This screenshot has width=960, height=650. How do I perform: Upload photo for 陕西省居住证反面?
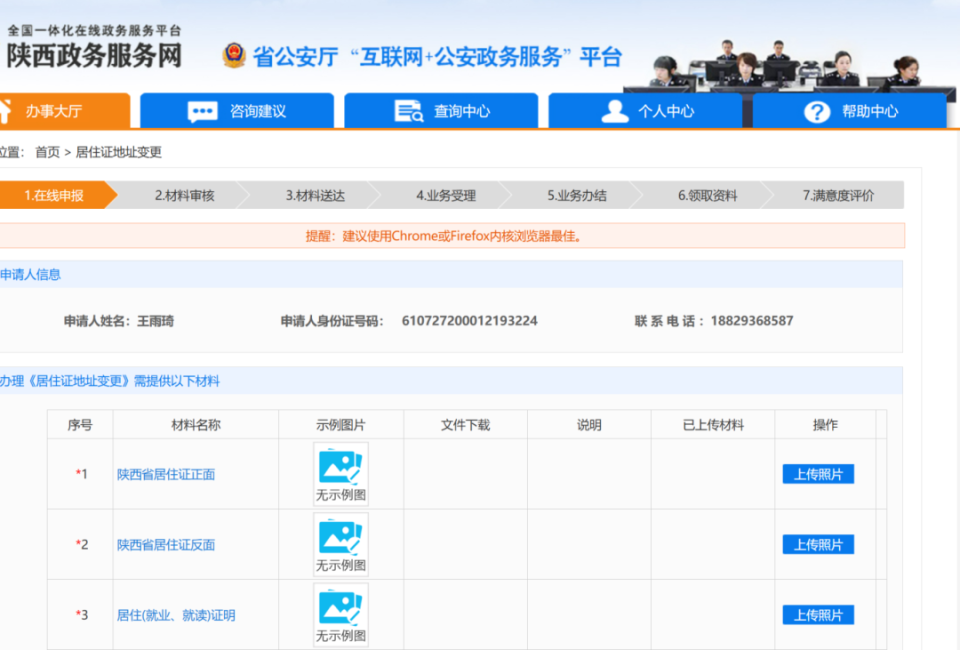(818, 544)
